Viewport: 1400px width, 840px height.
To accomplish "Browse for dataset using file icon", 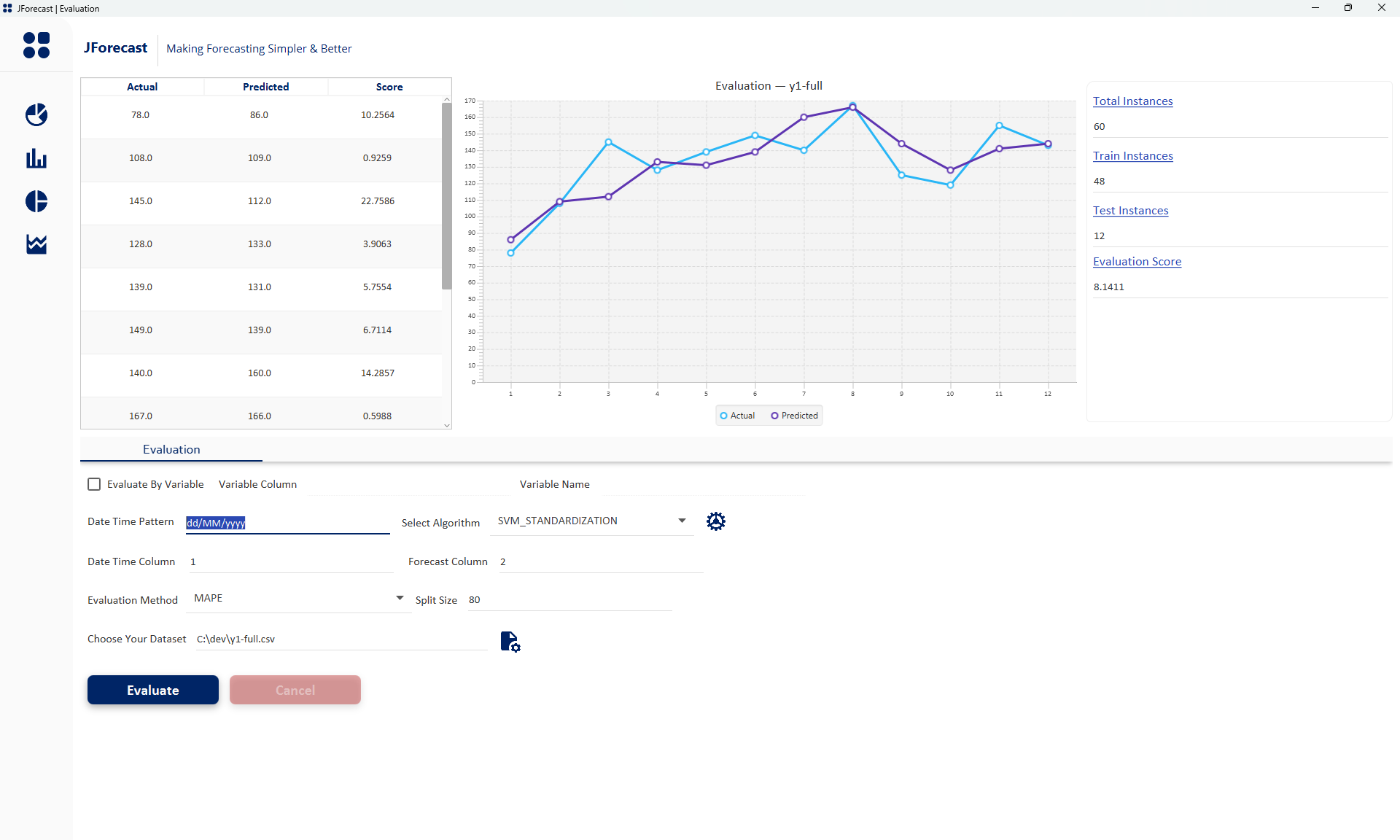I will [509, 642].
